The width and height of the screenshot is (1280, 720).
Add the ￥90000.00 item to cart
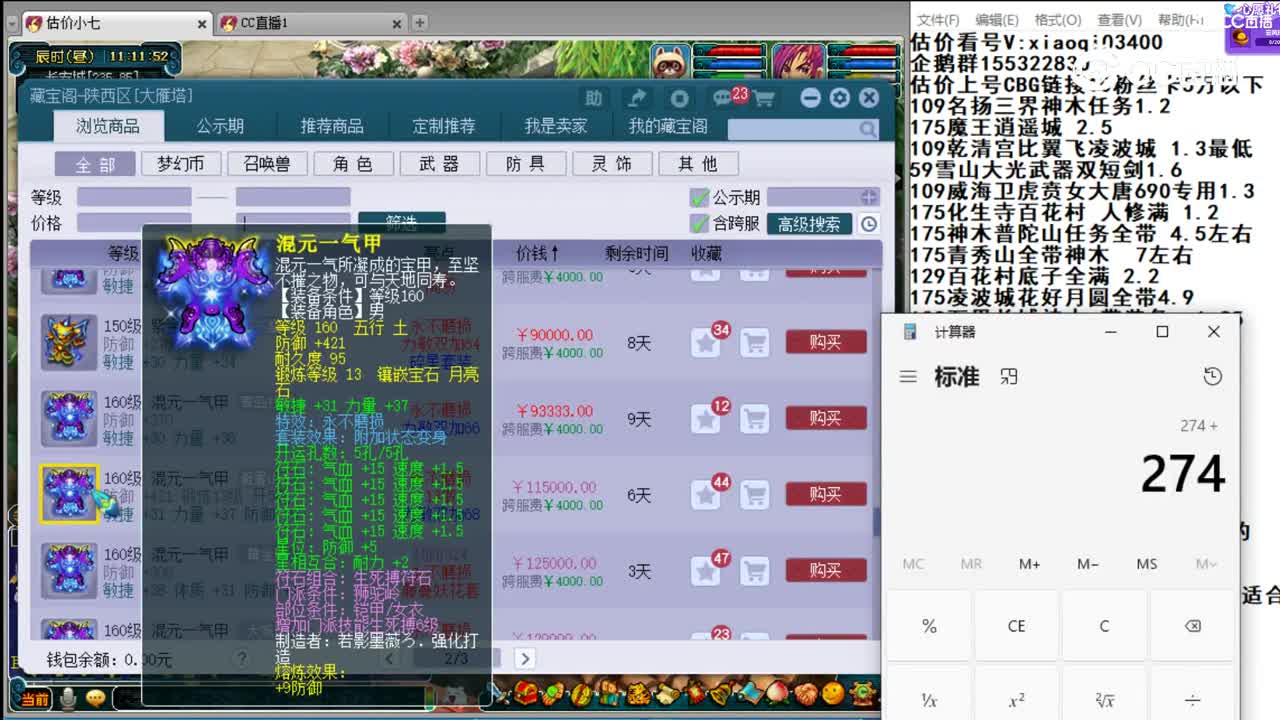(x=754, y=343)
